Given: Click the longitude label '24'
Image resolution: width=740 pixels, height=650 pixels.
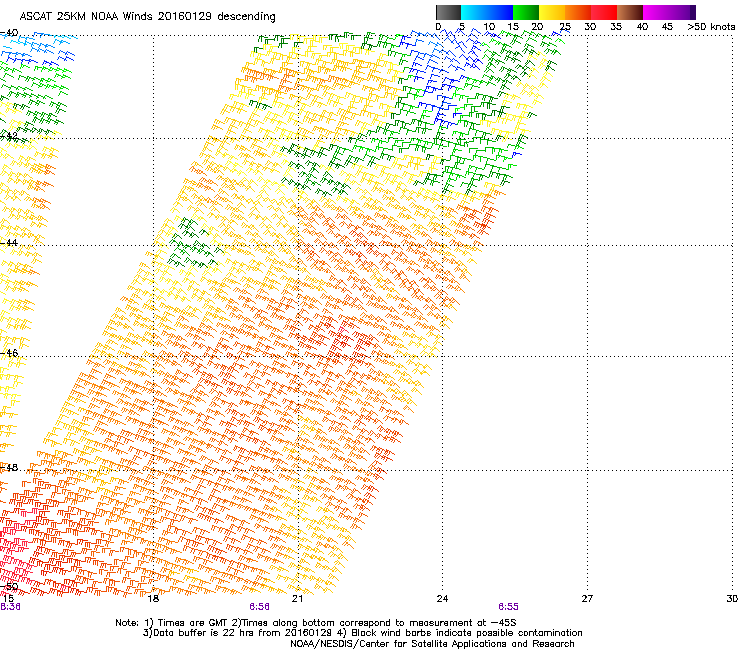Looking at the screenshot, I should tap(442, 599).
